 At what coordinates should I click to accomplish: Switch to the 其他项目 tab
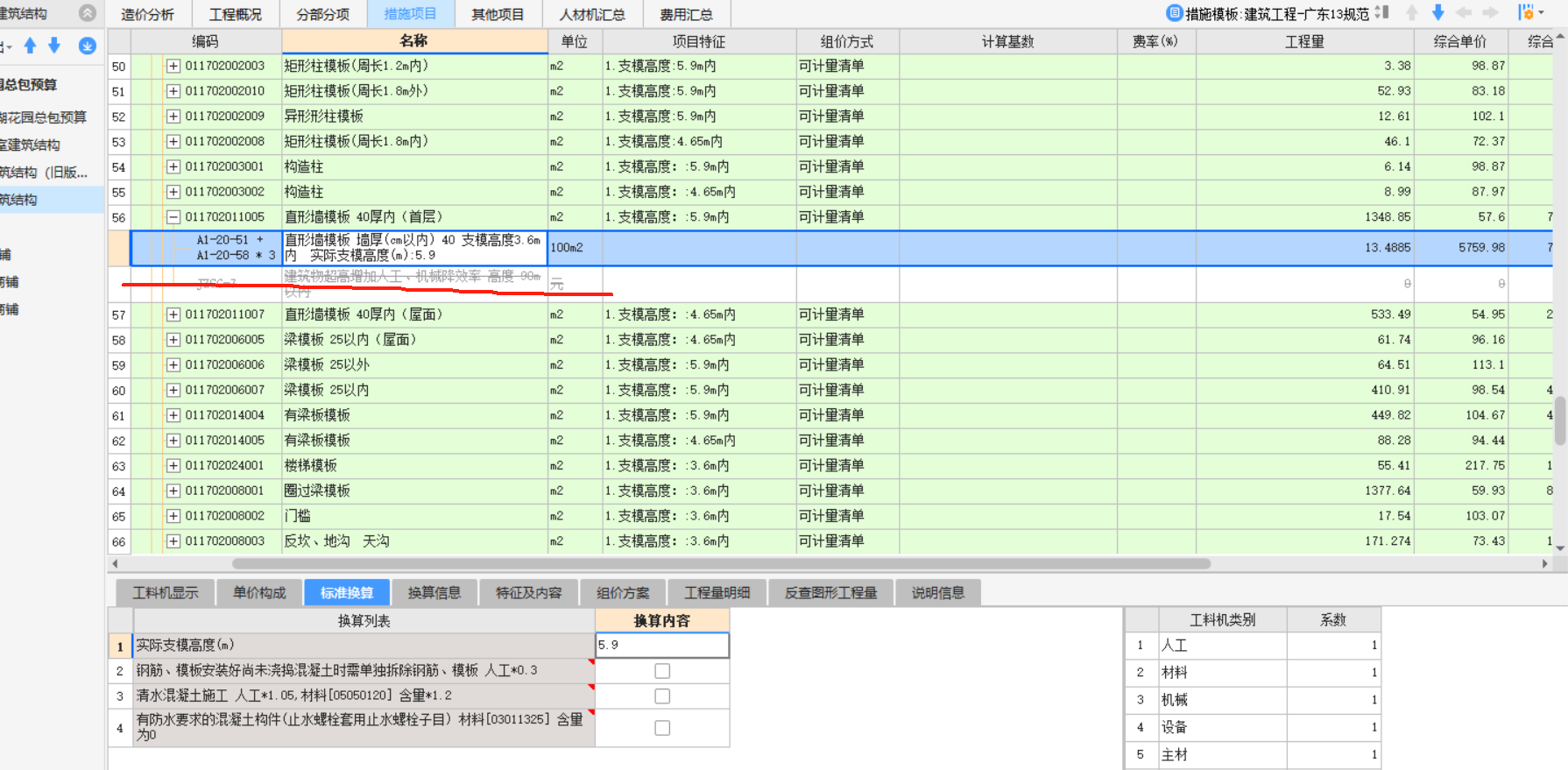tap(498, 14)
